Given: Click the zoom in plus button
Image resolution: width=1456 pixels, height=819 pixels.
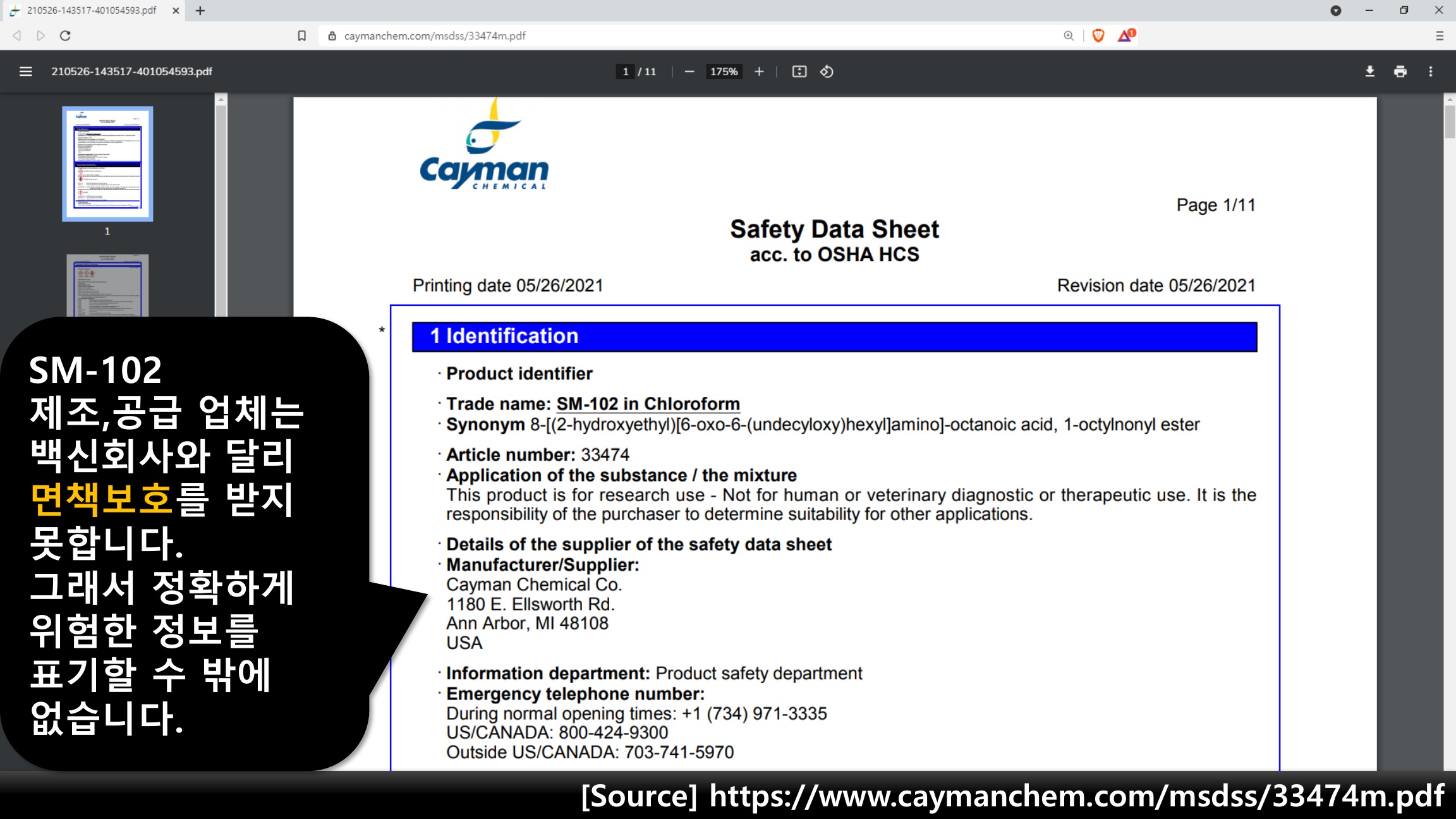Looking at the screenshot, I should tap(759, 71).
